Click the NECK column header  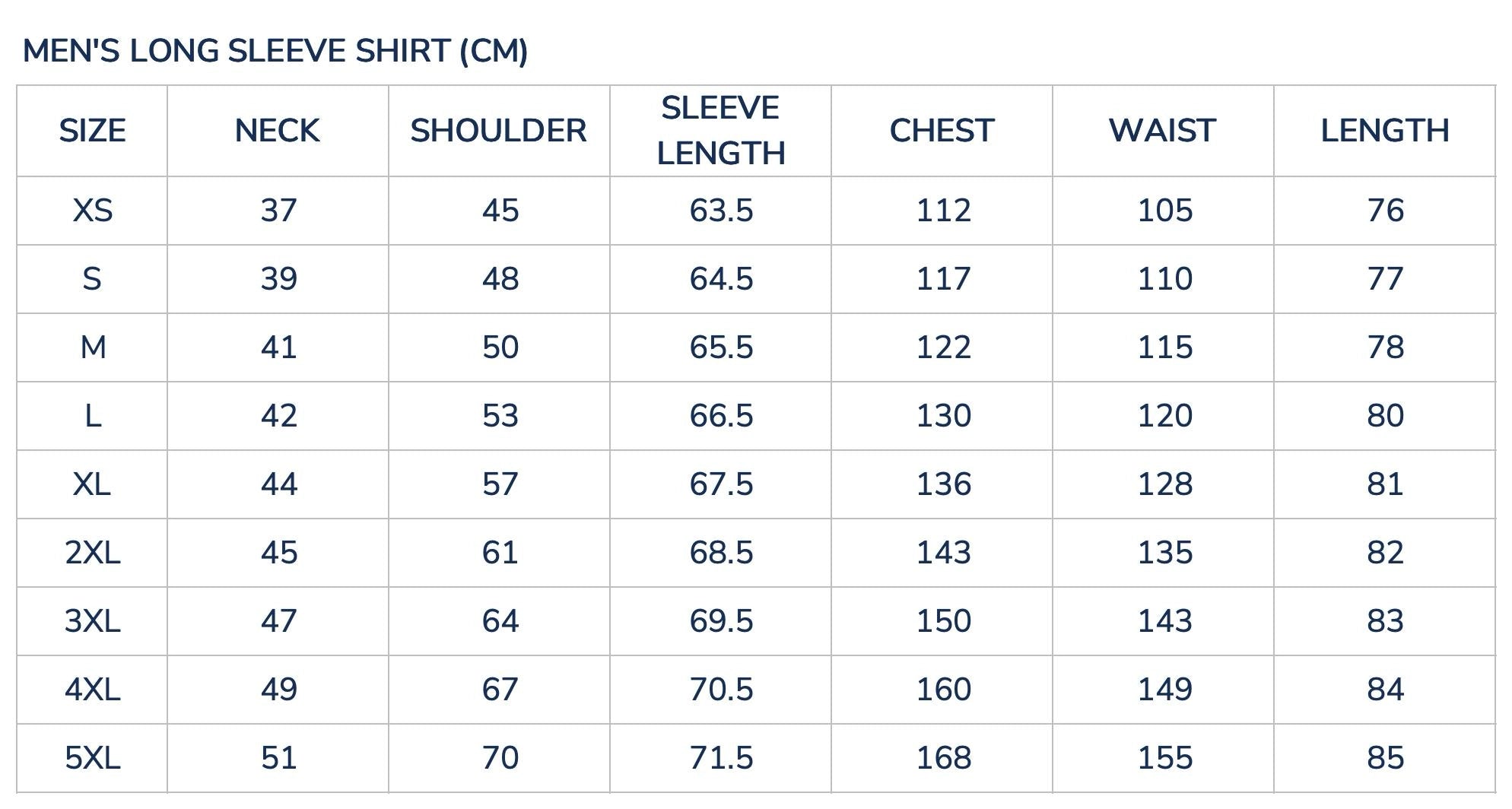tap(278, 131)
